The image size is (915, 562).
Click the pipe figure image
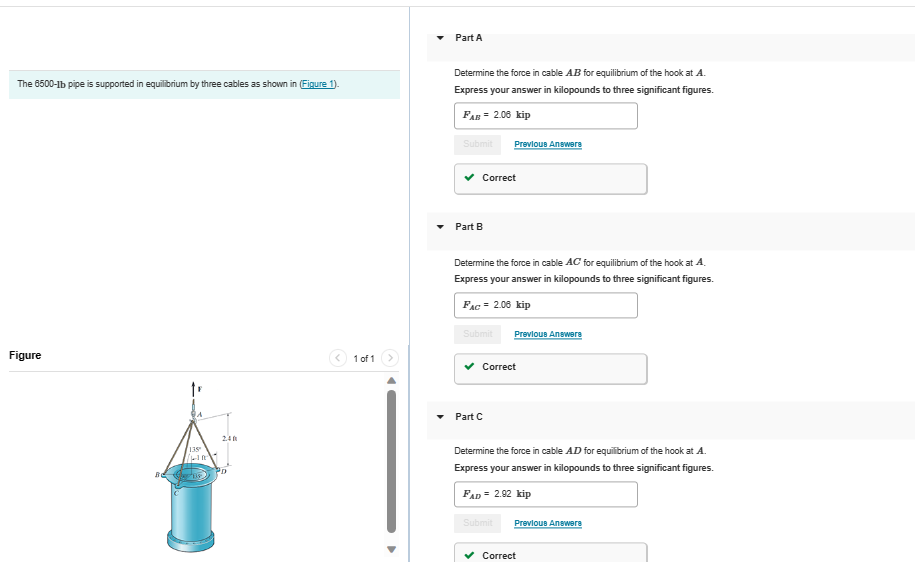pos(192,467)
